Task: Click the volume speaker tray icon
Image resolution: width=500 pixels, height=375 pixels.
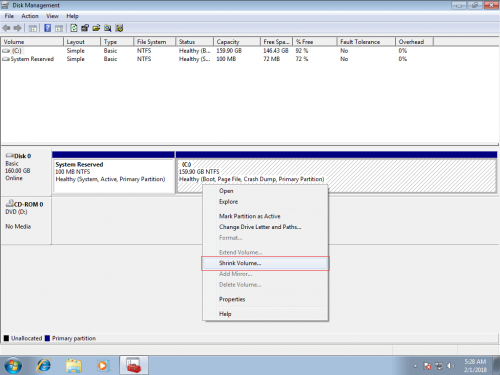Action: (x=451, y=366)
